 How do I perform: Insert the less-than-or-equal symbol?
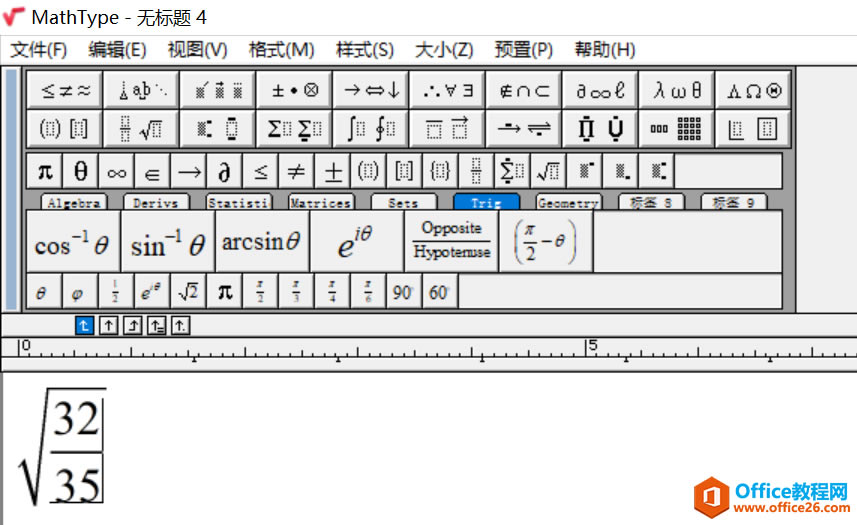(x=260, y=172)
